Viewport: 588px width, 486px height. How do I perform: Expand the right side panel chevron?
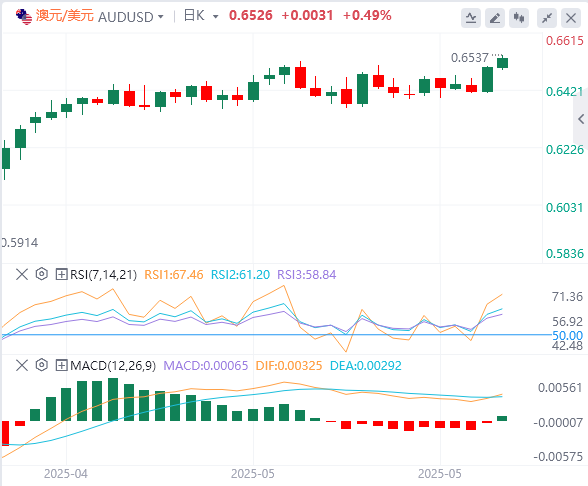pos(581,119)
